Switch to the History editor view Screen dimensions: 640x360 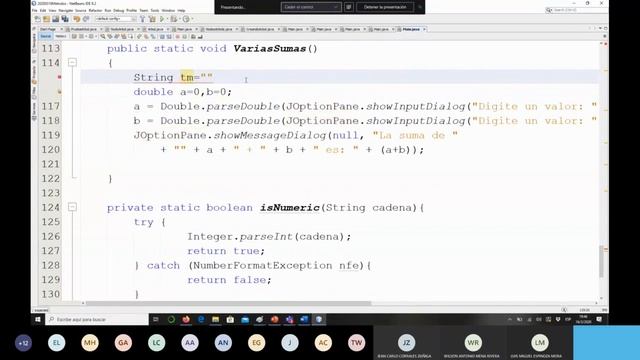click(61, 36)
